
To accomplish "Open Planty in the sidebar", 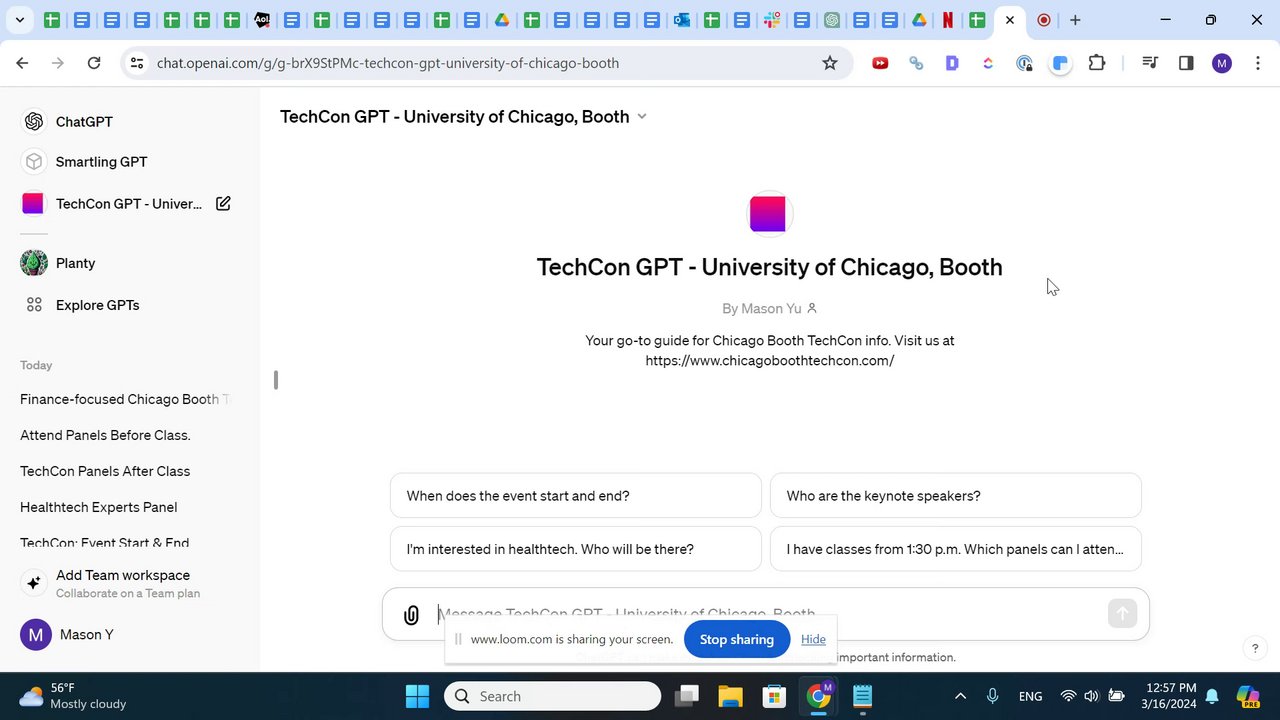I will click(130, 263).
